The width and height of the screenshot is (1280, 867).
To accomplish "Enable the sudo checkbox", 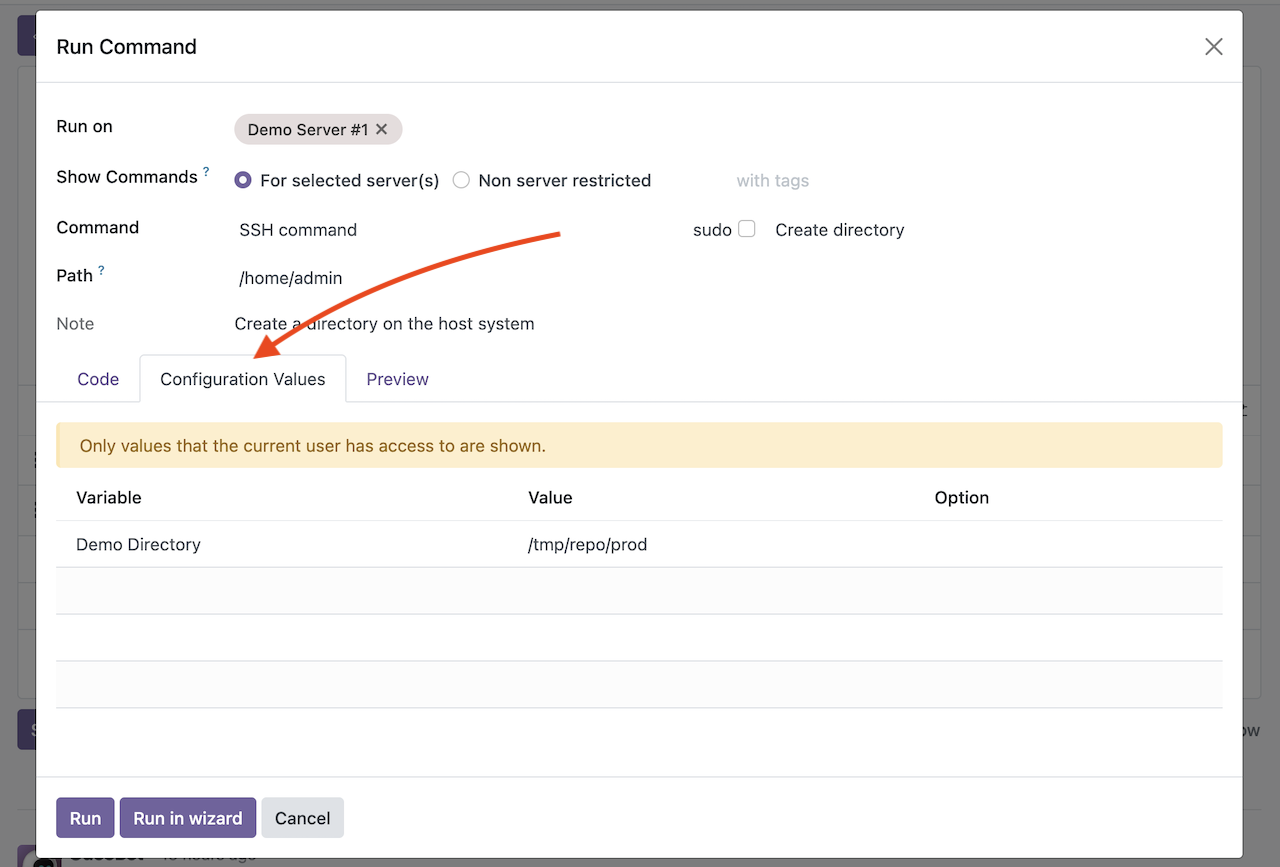I will [747, 228].
